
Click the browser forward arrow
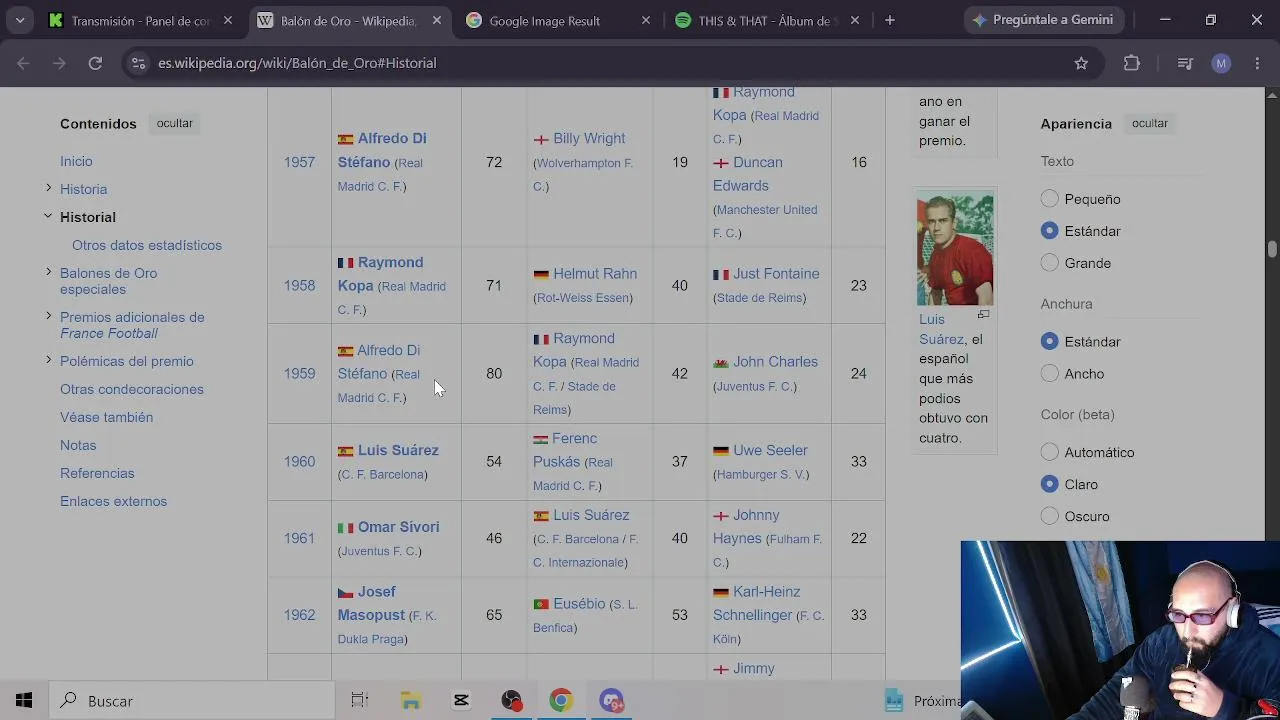(x=59, y=63)
